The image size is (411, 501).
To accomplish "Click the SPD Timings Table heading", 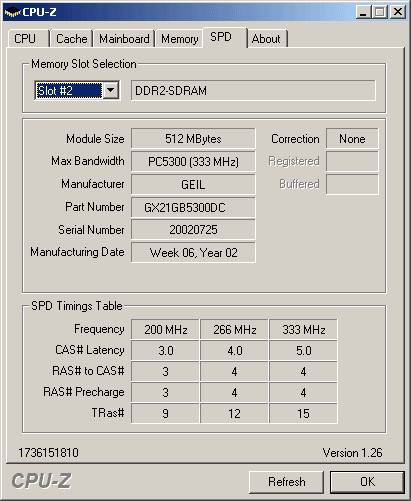I will 77,306.
